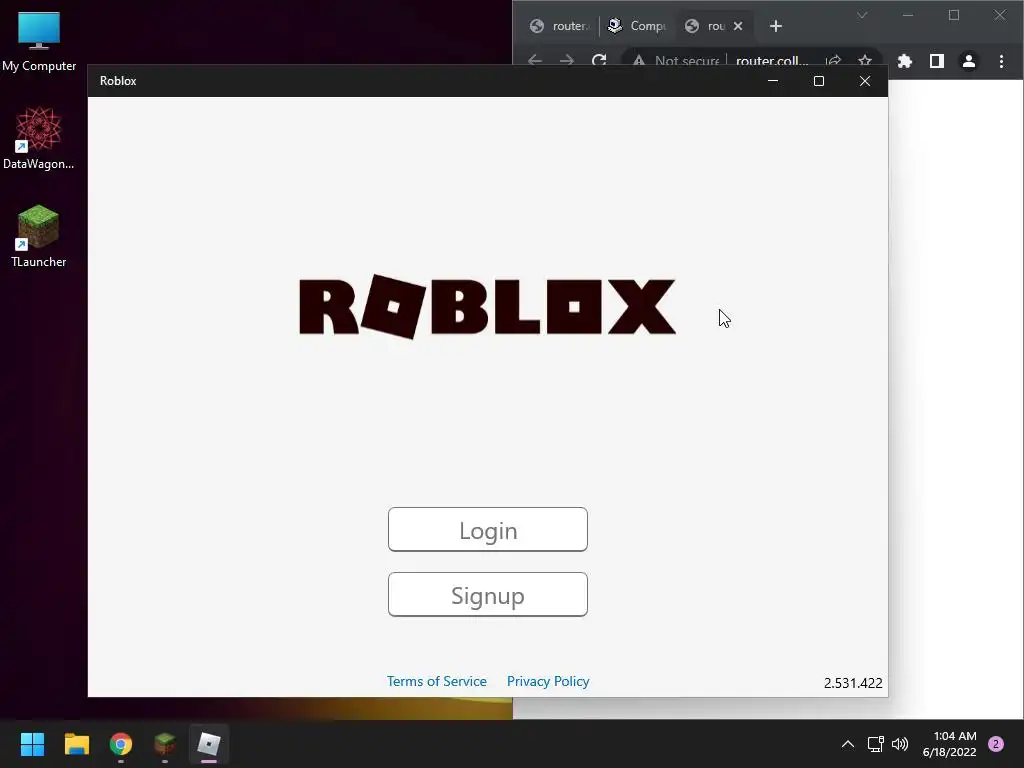Click the Roblox taskbar icon

click(209, 744)
